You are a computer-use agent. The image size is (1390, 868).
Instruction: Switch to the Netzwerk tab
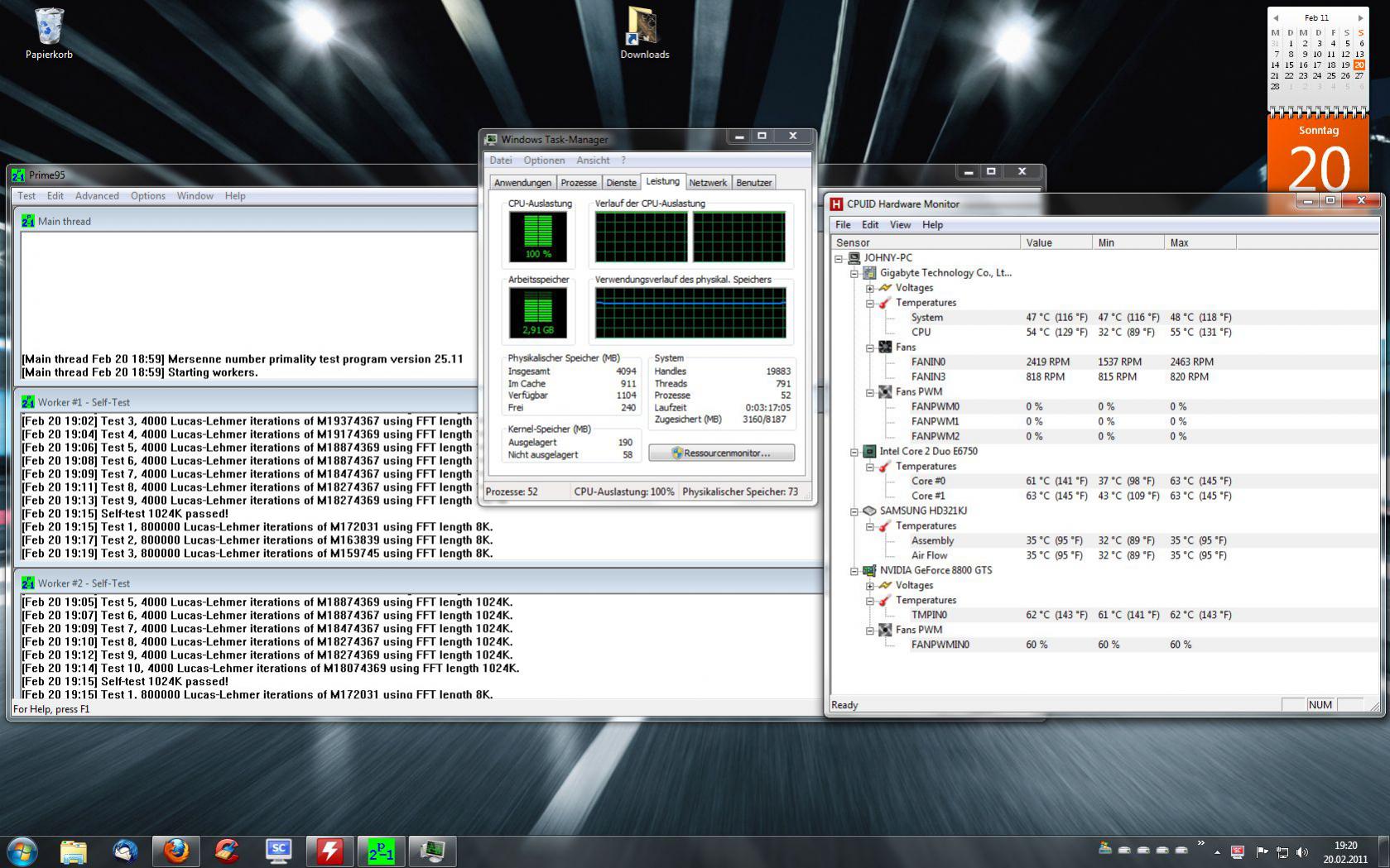tap(708, 183)
